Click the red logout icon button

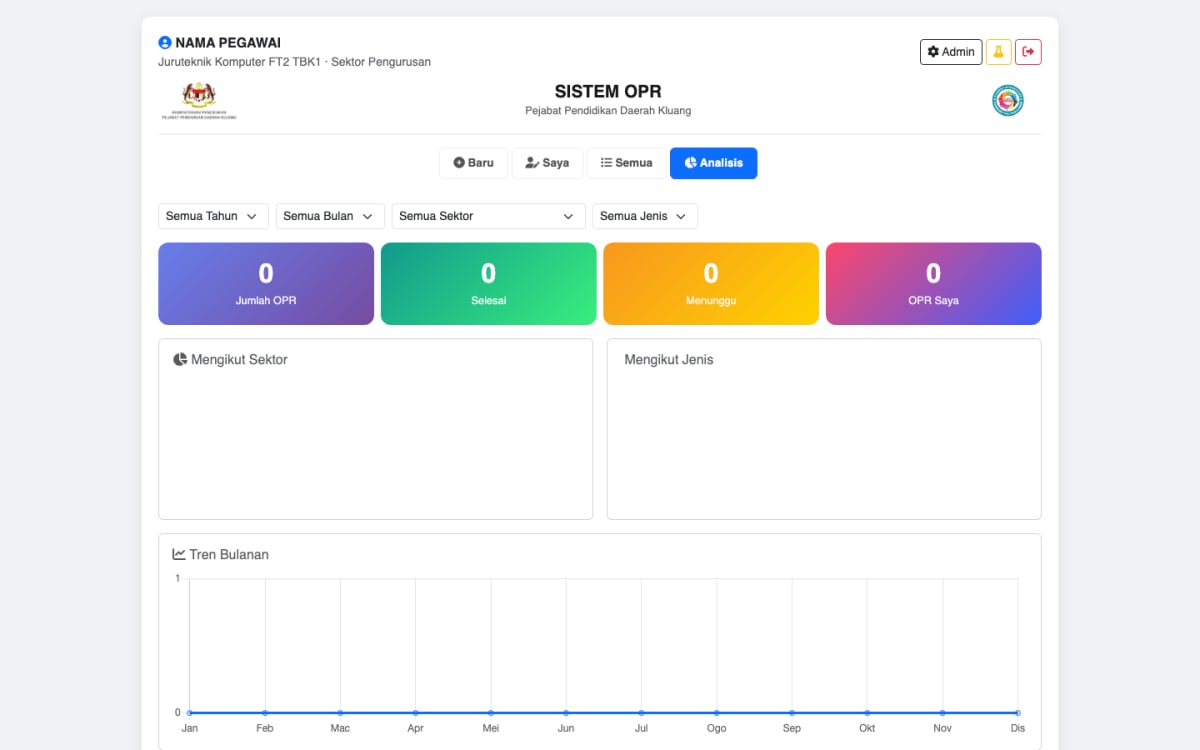click(1028, 52)
